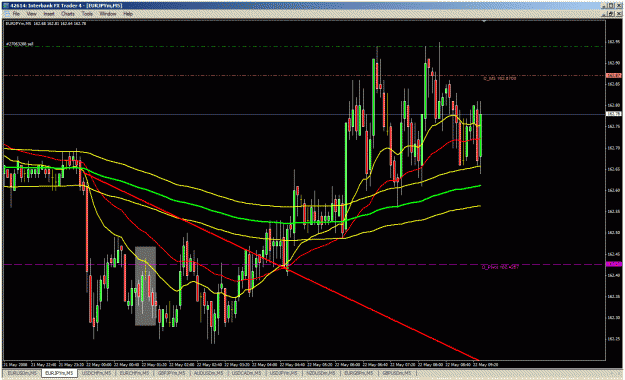
Task: Open the EURGBPm,M5 chart tab
Action: (x=358, y=373)
